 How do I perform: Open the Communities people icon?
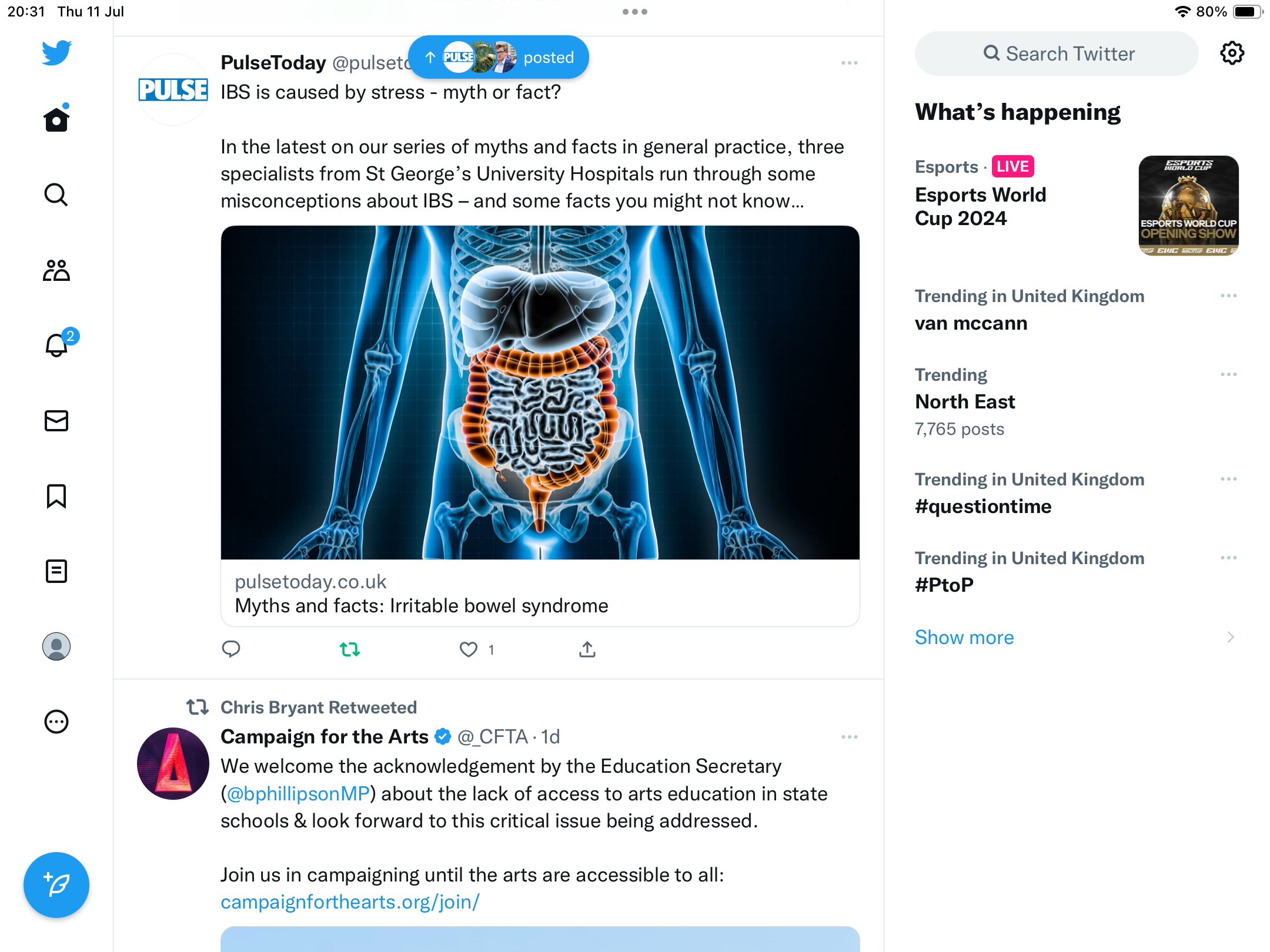tap(56, 270)
